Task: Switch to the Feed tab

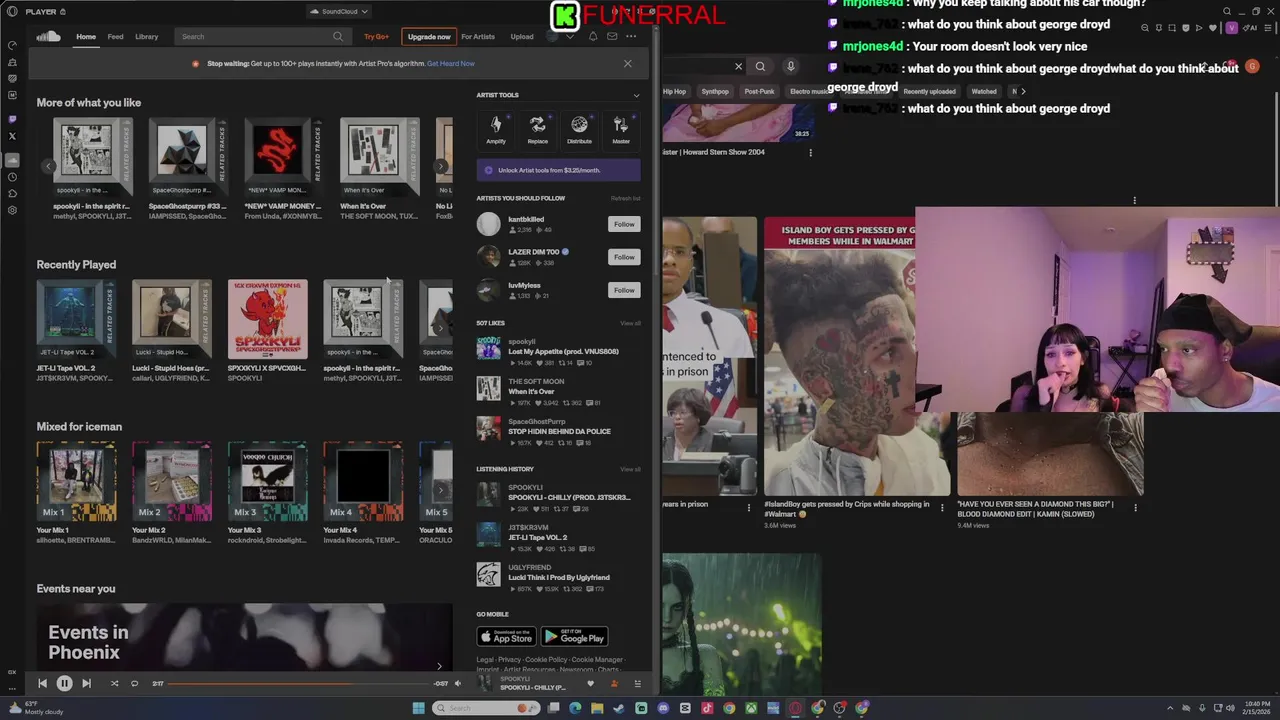Action: coord(116,37)
